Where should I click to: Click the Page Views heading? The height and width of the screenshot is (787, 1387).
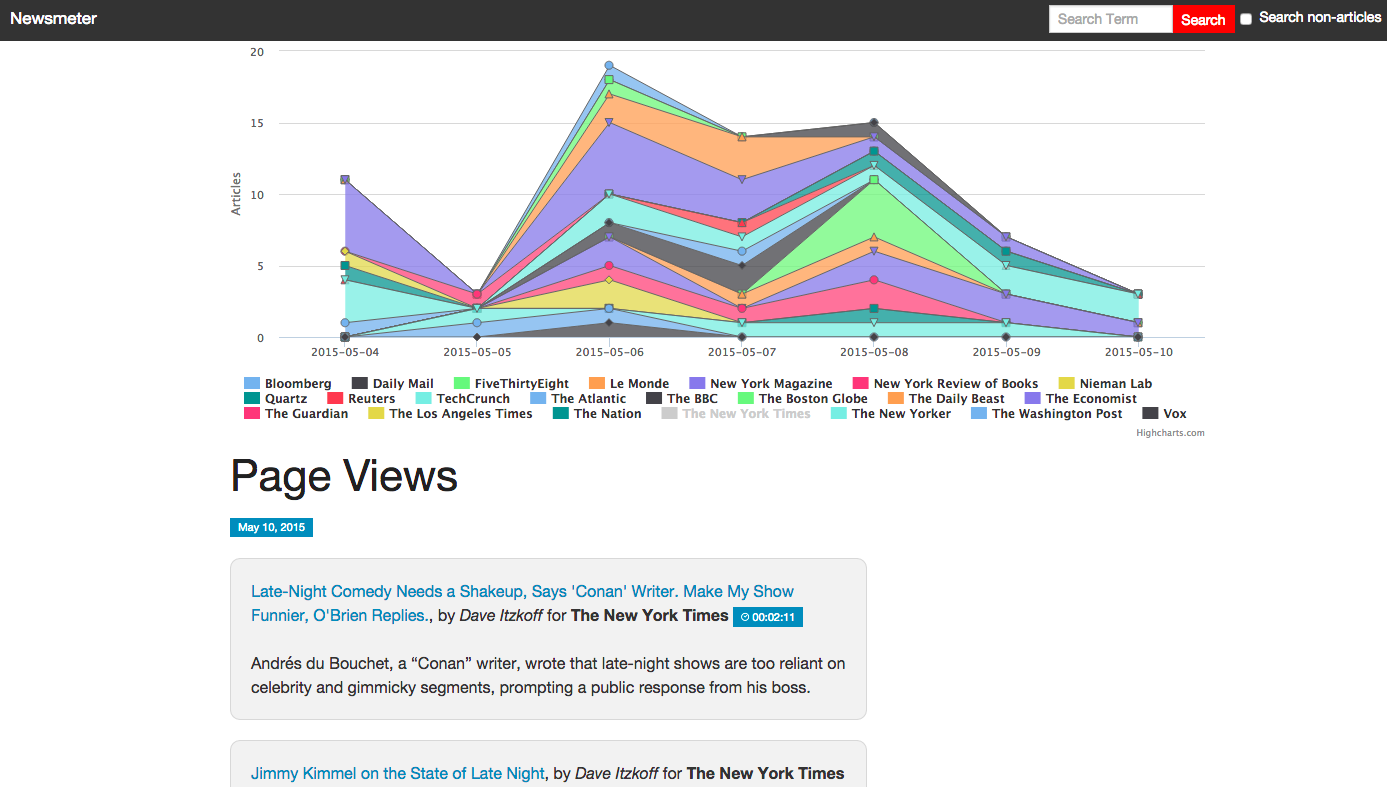344,476
